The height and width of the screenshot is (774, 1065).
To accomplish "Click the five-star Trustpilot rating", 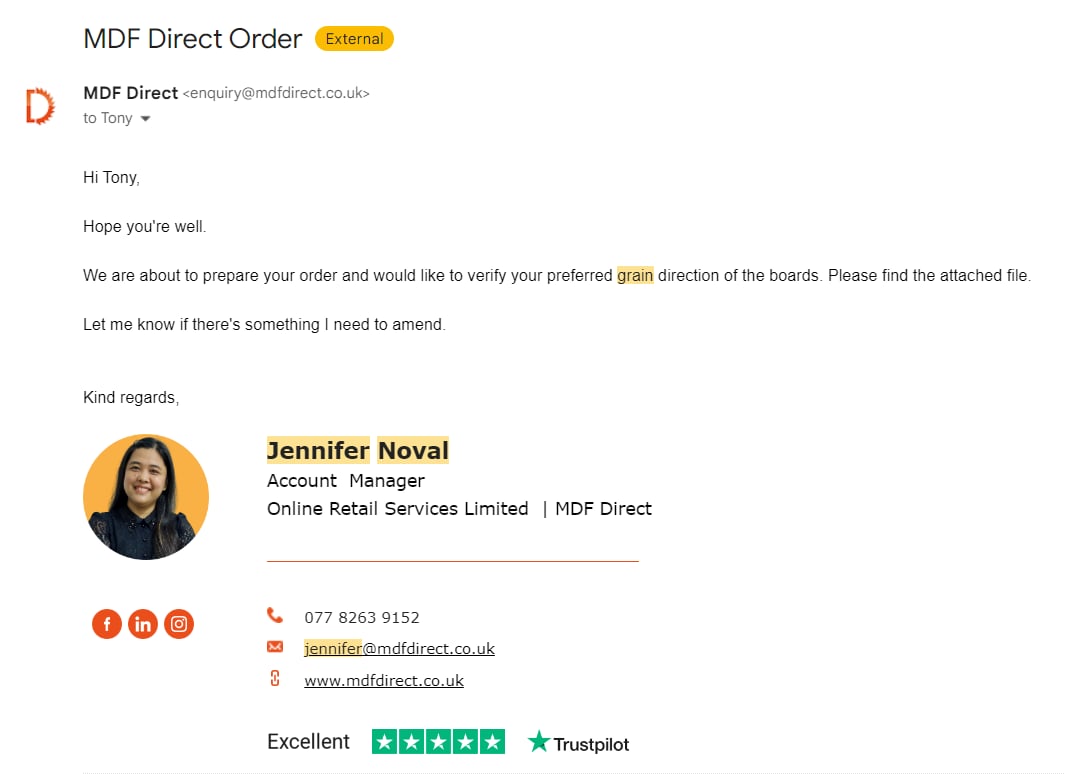I will pos(438,742).
